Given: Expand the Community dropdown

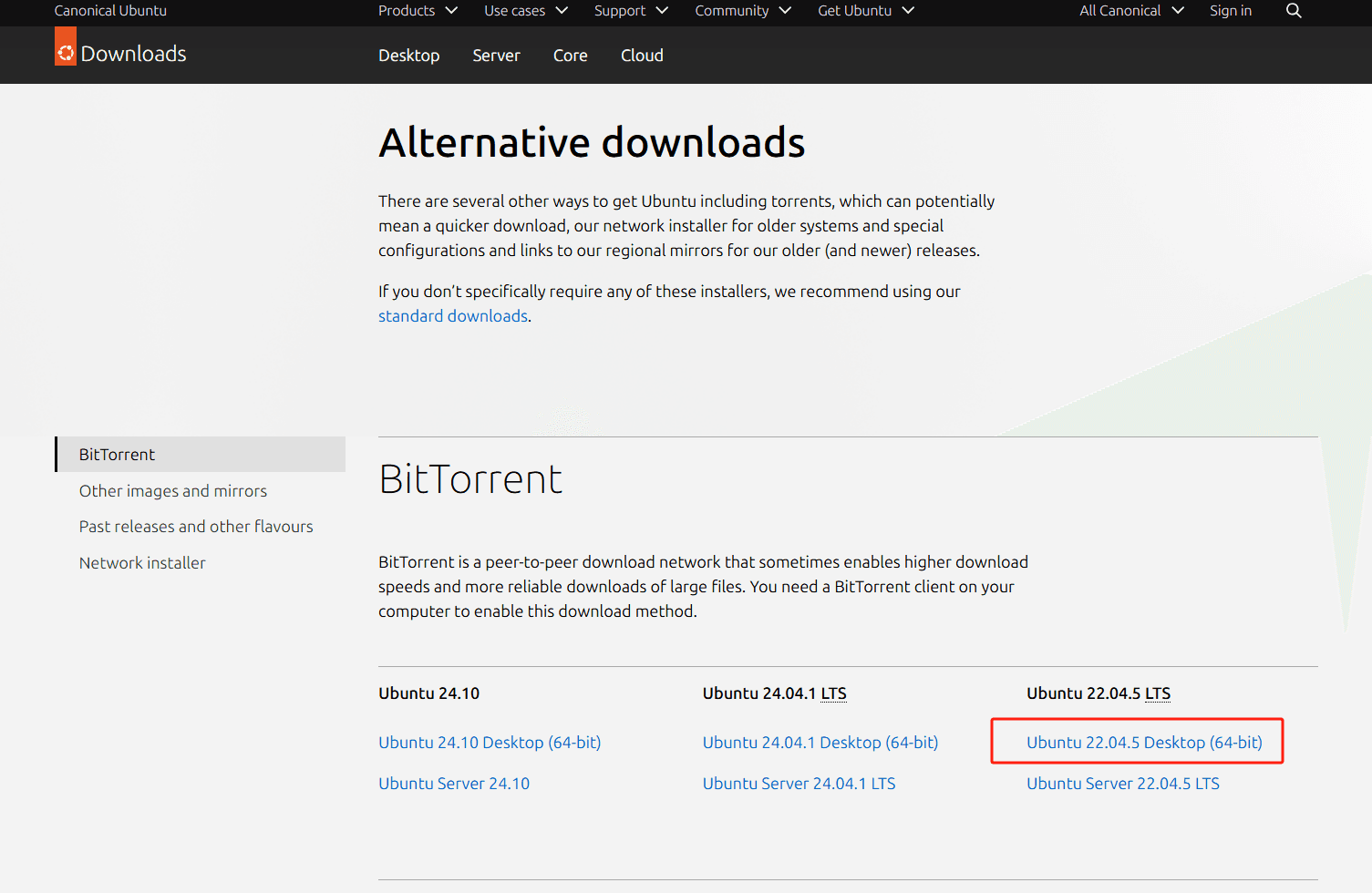Looking at the screenshot, I should (x=743, y=11).
